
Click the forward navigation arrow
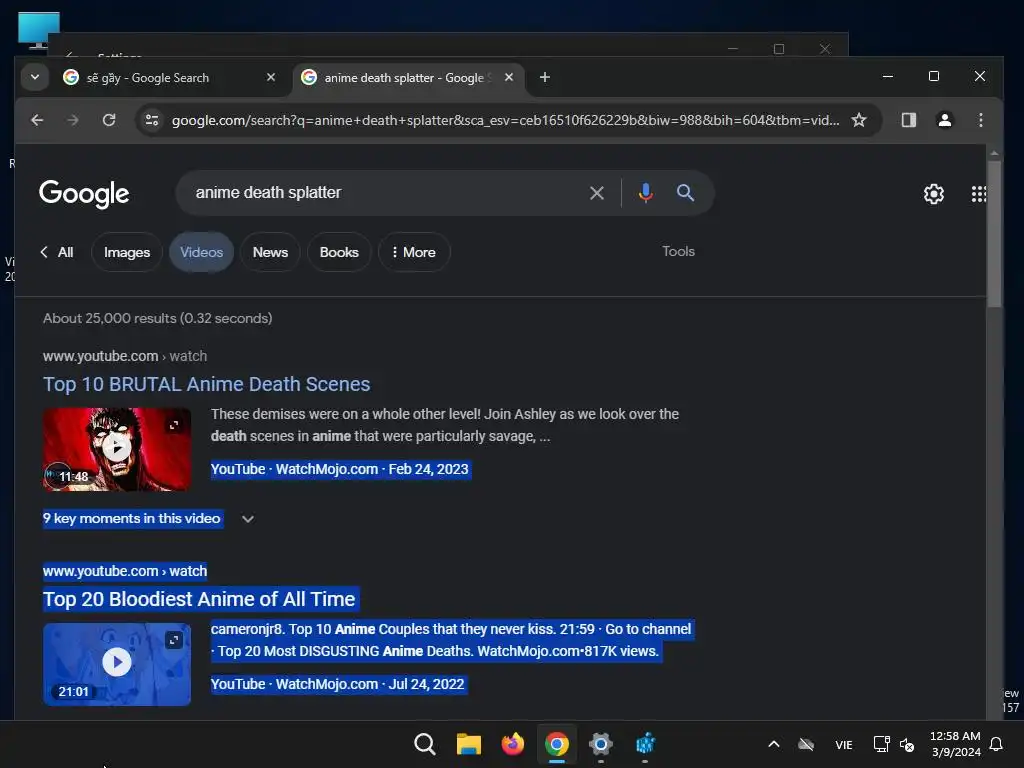coord(72,120)
